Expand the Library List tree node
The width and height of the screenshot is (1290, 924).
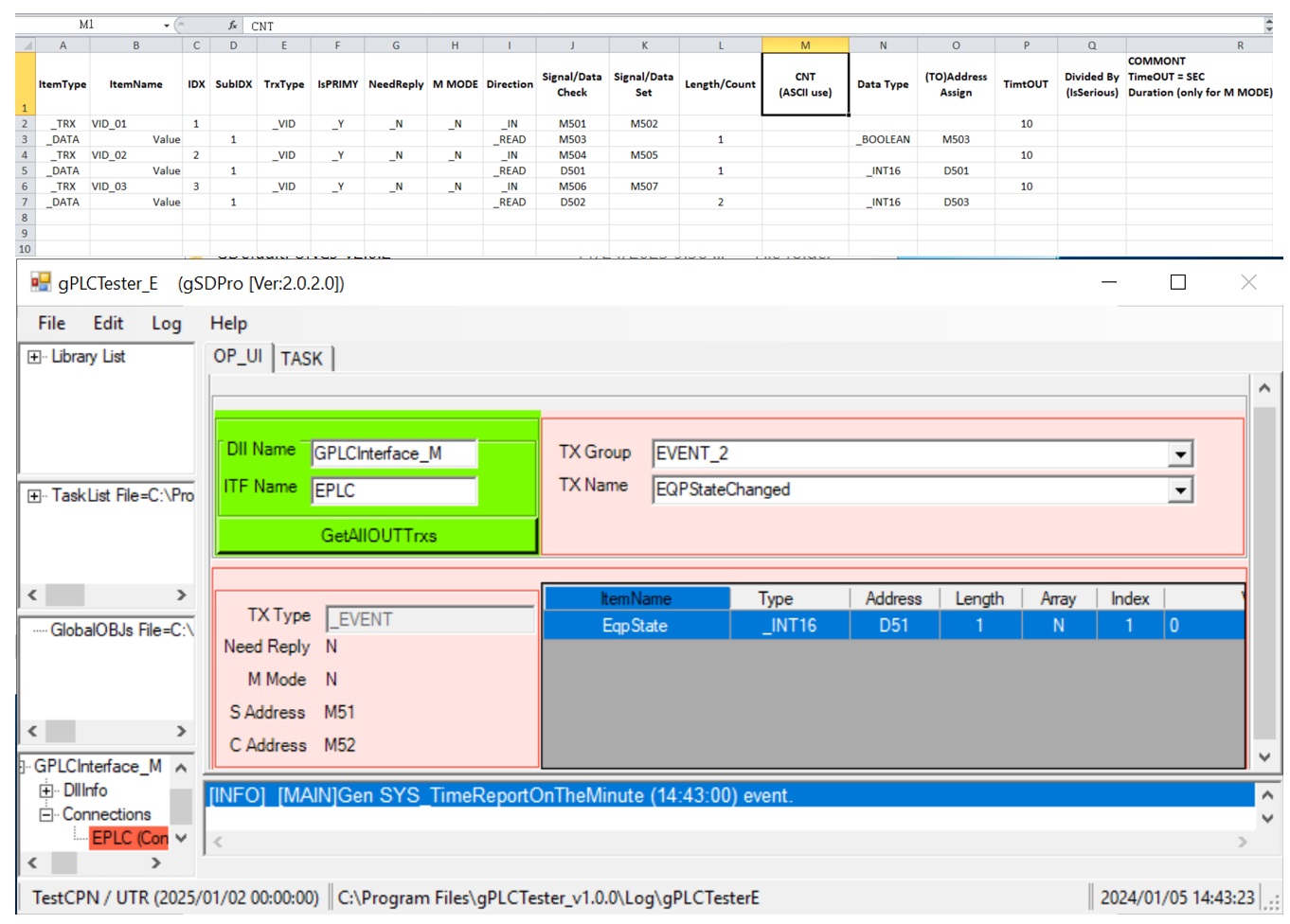click(x=34, y=357)
